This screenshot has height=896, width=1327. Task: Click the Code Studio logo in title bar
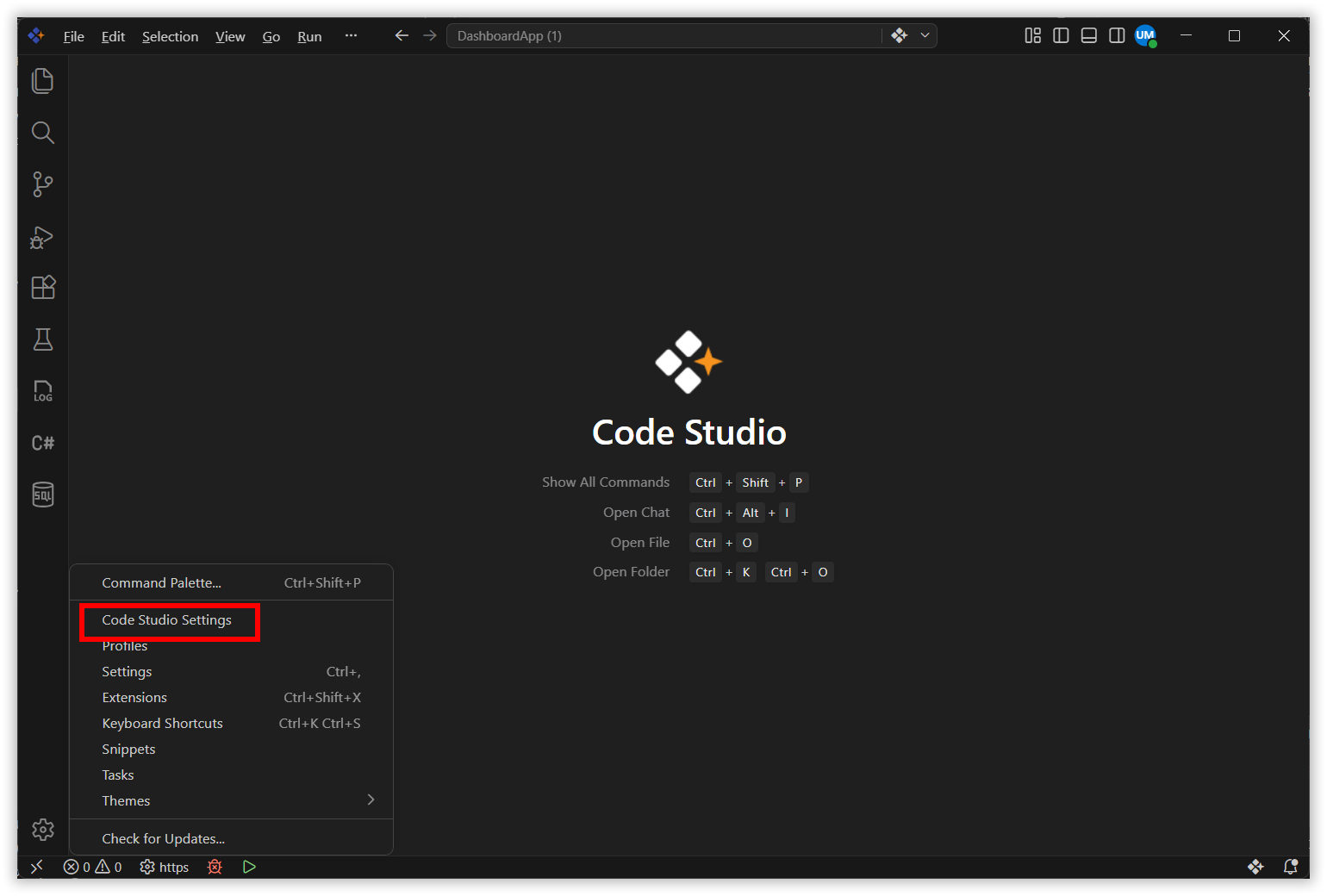36,35
